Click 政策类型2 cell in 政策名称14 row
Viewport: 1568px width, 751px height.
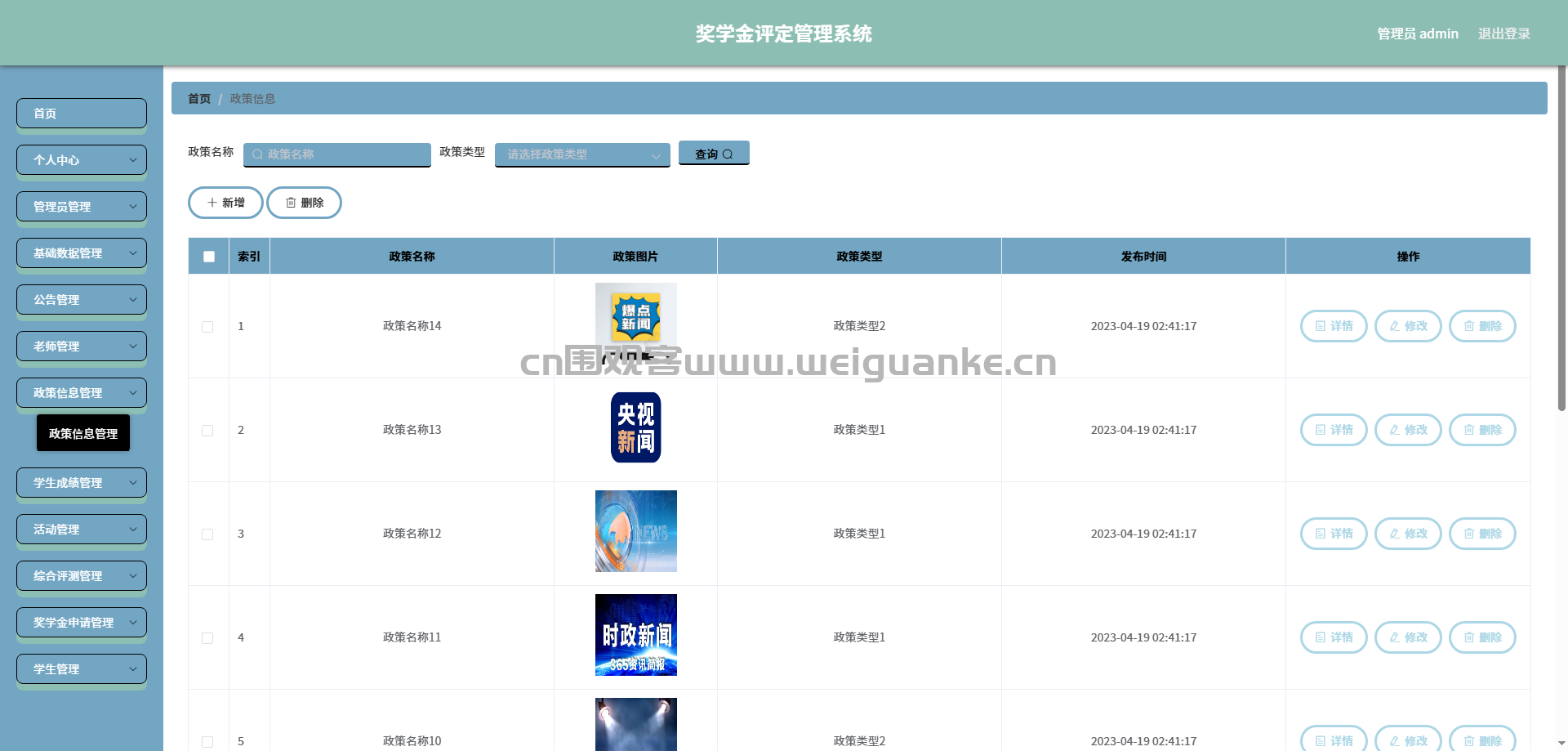point(859,326)
